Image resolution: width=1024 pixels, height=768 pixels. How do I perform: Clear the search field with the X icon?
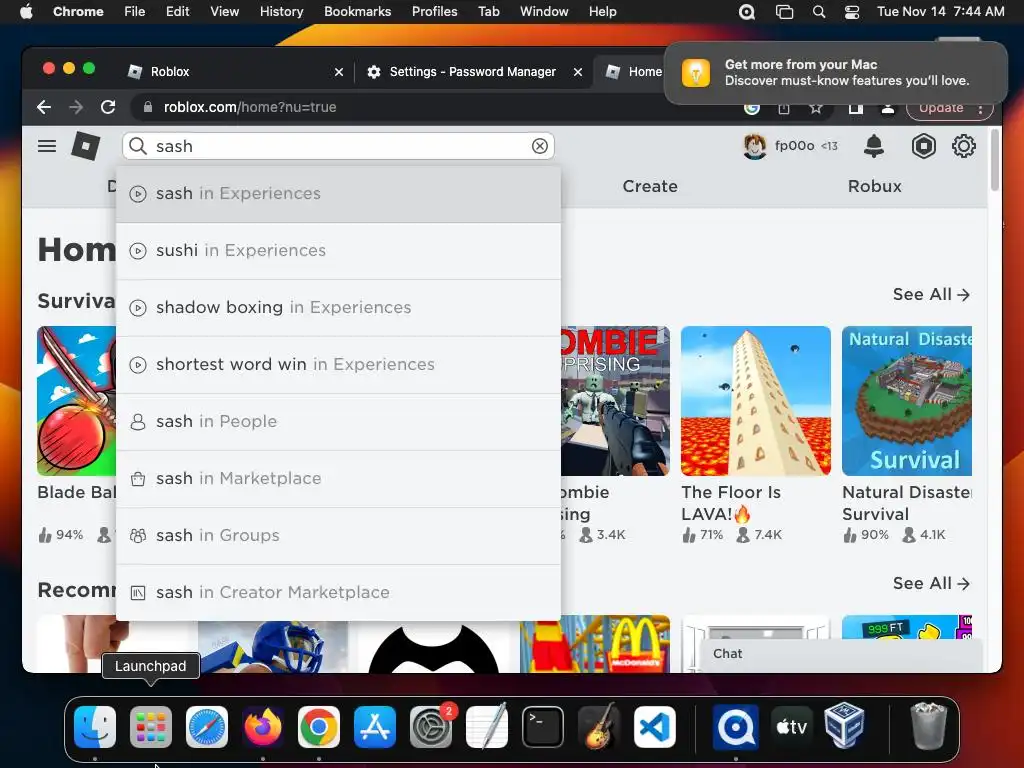(539, 146)
